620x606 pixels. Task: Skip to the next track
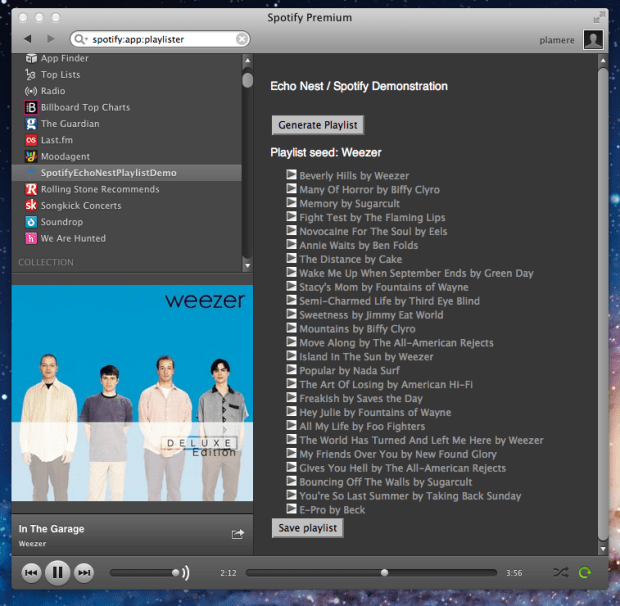pyautogui.click(x=84, y=573)
